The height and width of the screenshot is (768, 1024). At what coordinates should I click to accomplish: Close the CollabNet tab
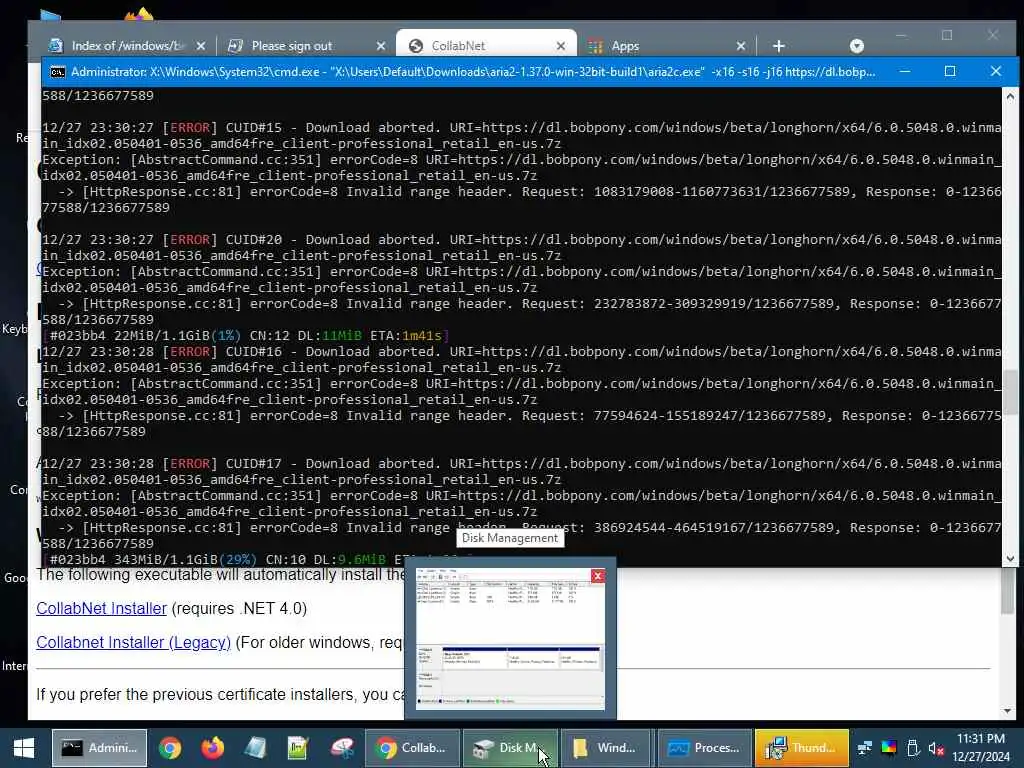coord(561,46)
